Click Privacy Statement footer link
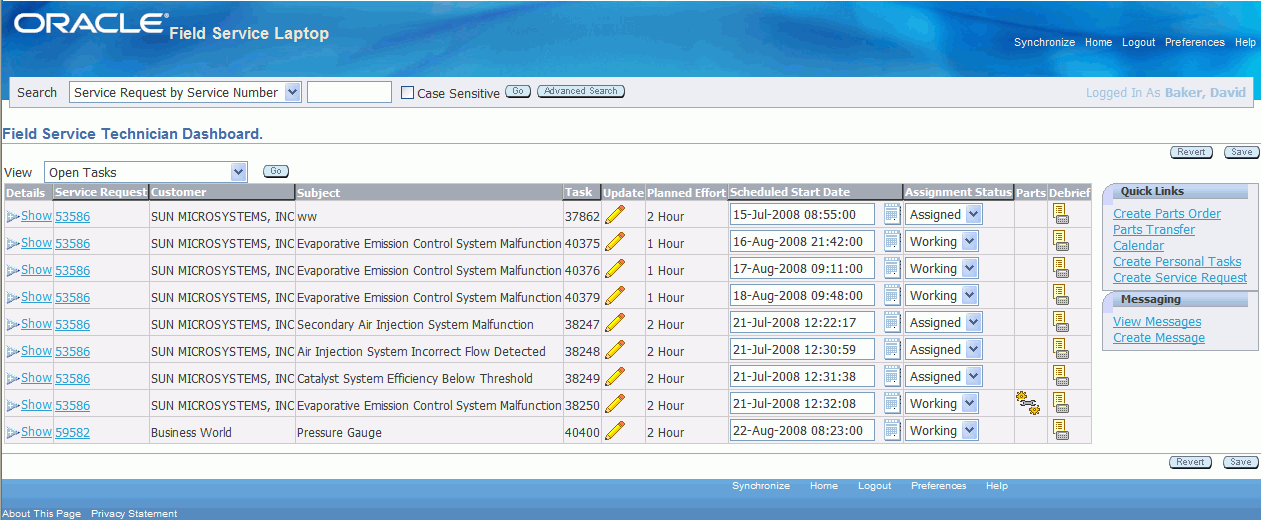The width and height of the screenshot is (1261, 520). coord(134,513)
